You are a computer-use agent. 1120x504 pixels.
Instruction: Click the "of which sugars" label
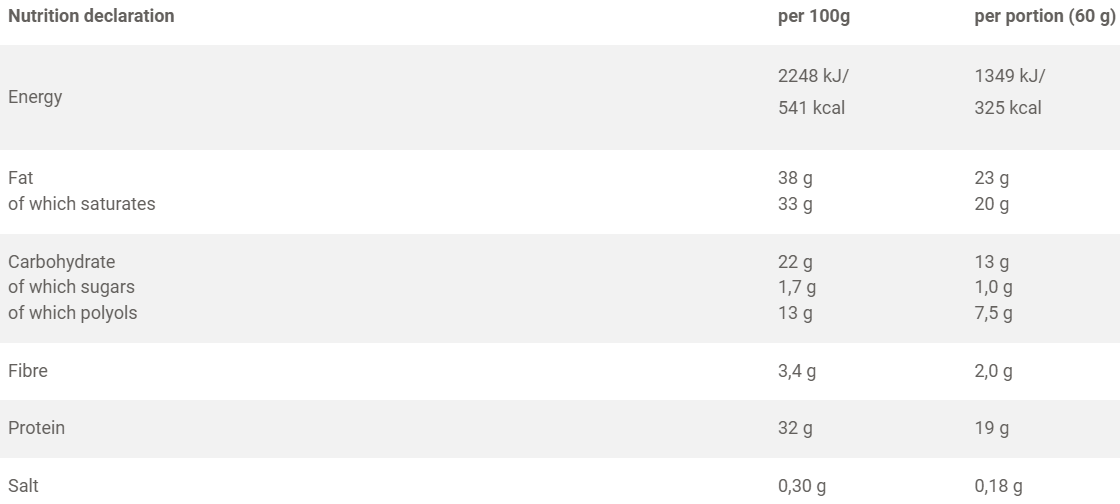tap(71, 287)
